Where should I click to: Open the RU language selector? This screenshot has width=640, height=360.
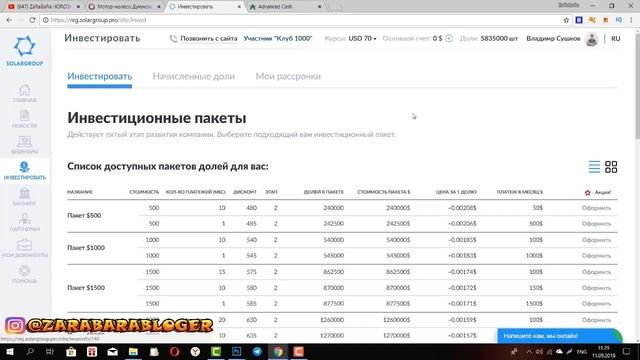pyautogui.click(x=616, y=38)
